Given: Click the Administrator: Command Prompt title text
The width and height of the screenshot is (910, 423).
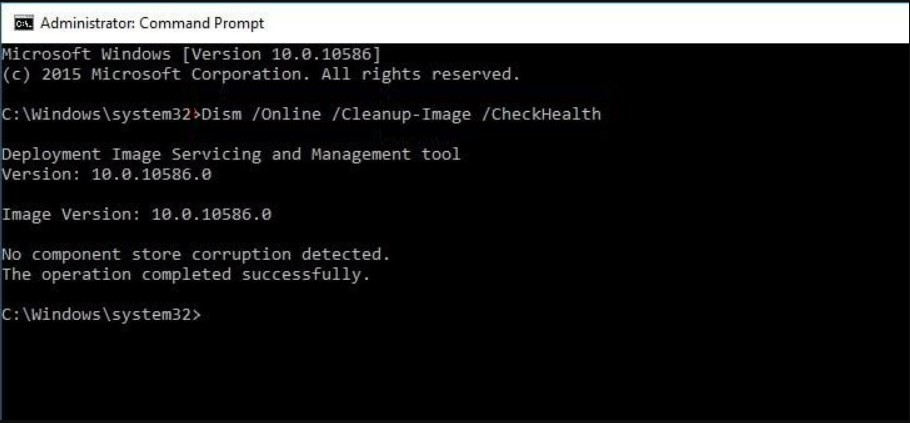Looking at the screenshot, I should tap(152, 23).
